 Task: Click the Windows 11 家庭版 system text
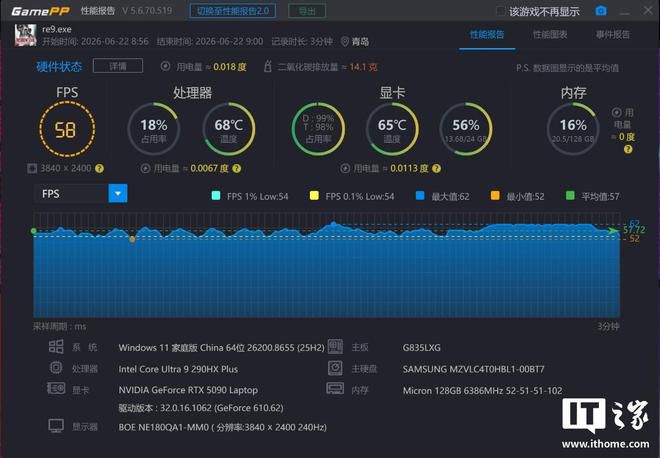click(x=221, y=348)
